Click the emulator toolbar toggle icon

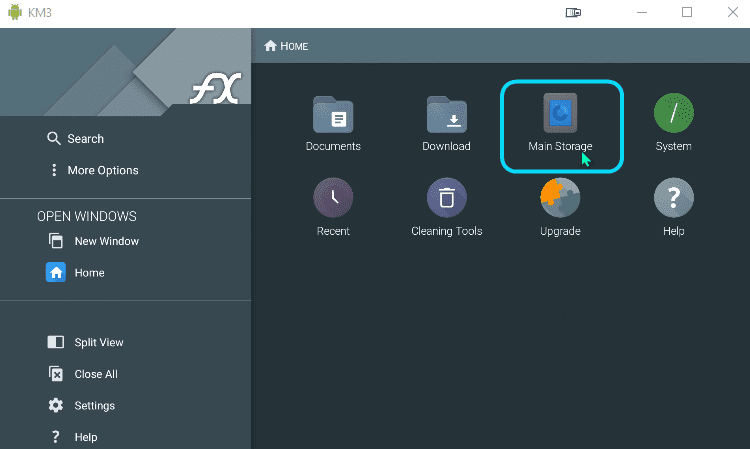573,12
